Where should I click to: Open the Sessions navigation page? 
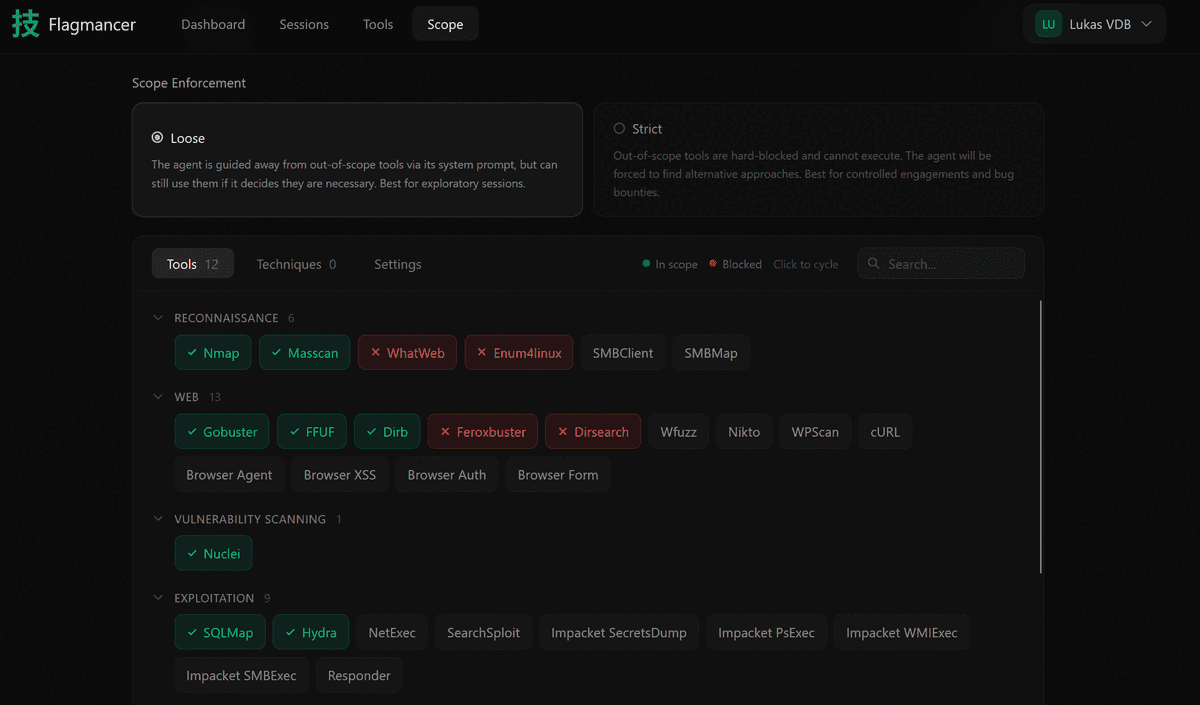304,24
